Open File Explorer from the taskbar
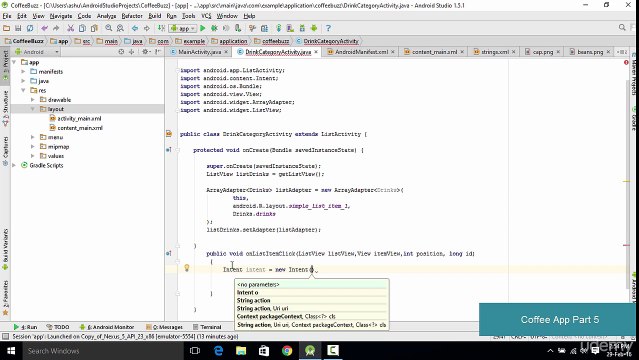Screen dimensions: 639x360 point(241,351)
